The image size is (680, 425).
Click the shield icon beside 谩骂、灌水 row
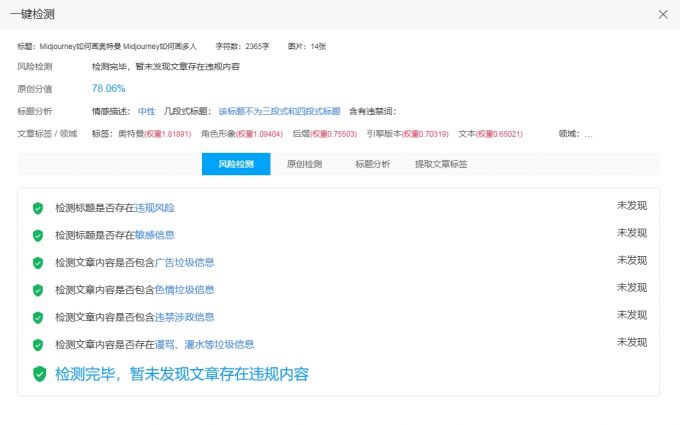[38, 345]
